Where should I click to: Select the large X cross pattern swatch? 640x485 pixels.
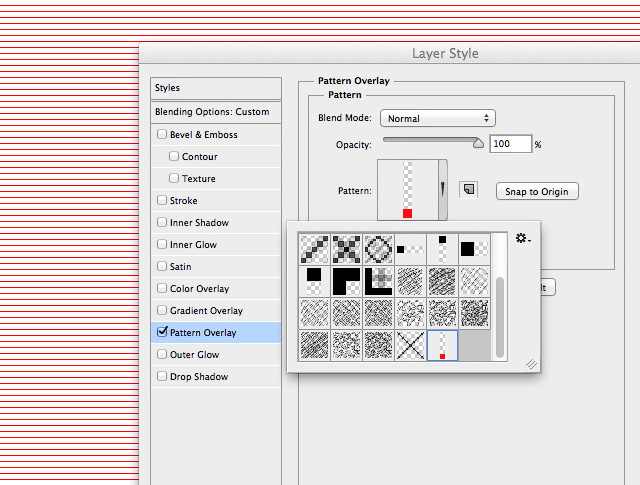coord(410,345)
